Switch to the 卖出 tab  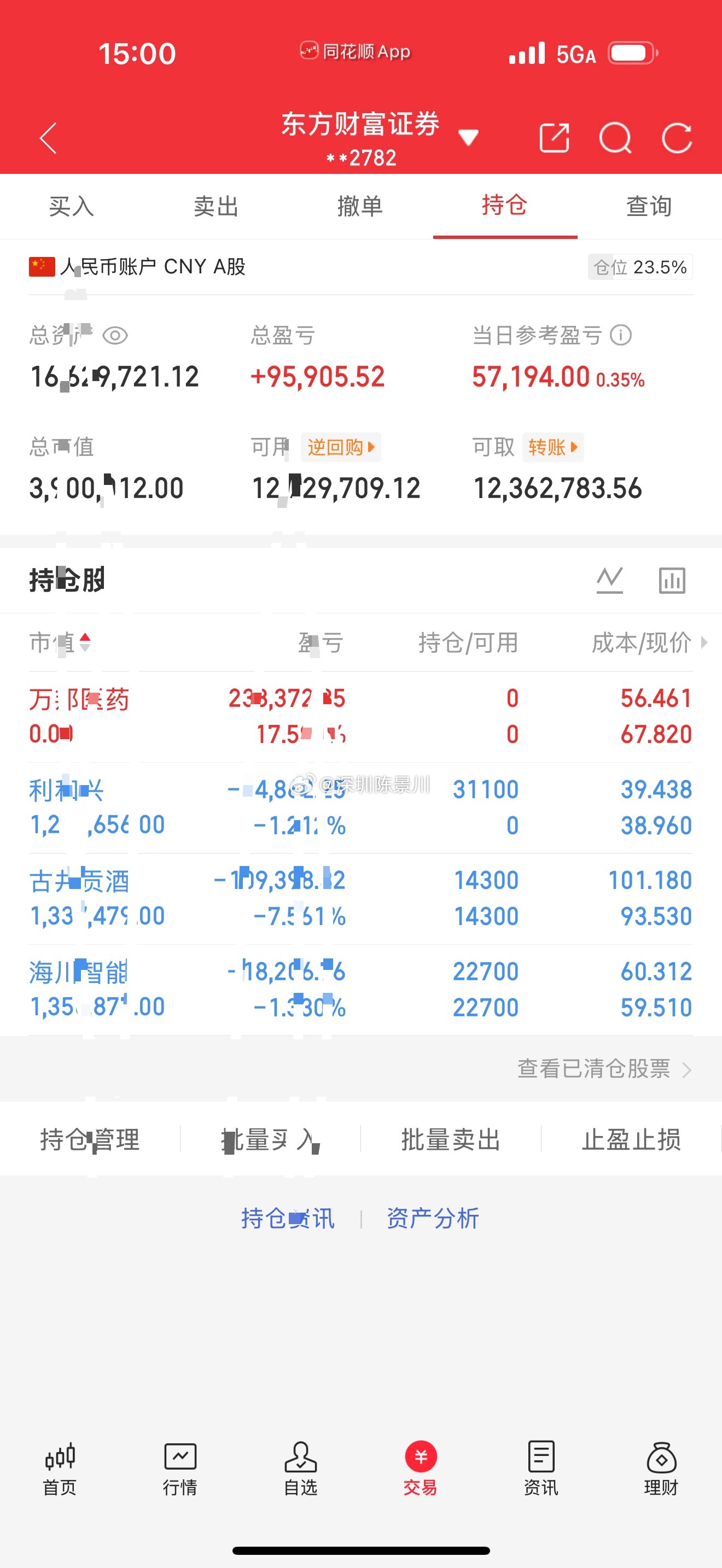click(216, 206)
